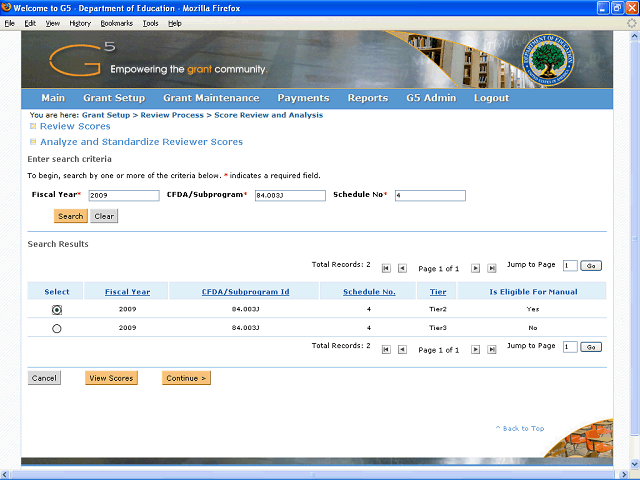Click the horizontal scrollbar left arrow
This screenshot has width=640, height=480.
click(5, 474)
